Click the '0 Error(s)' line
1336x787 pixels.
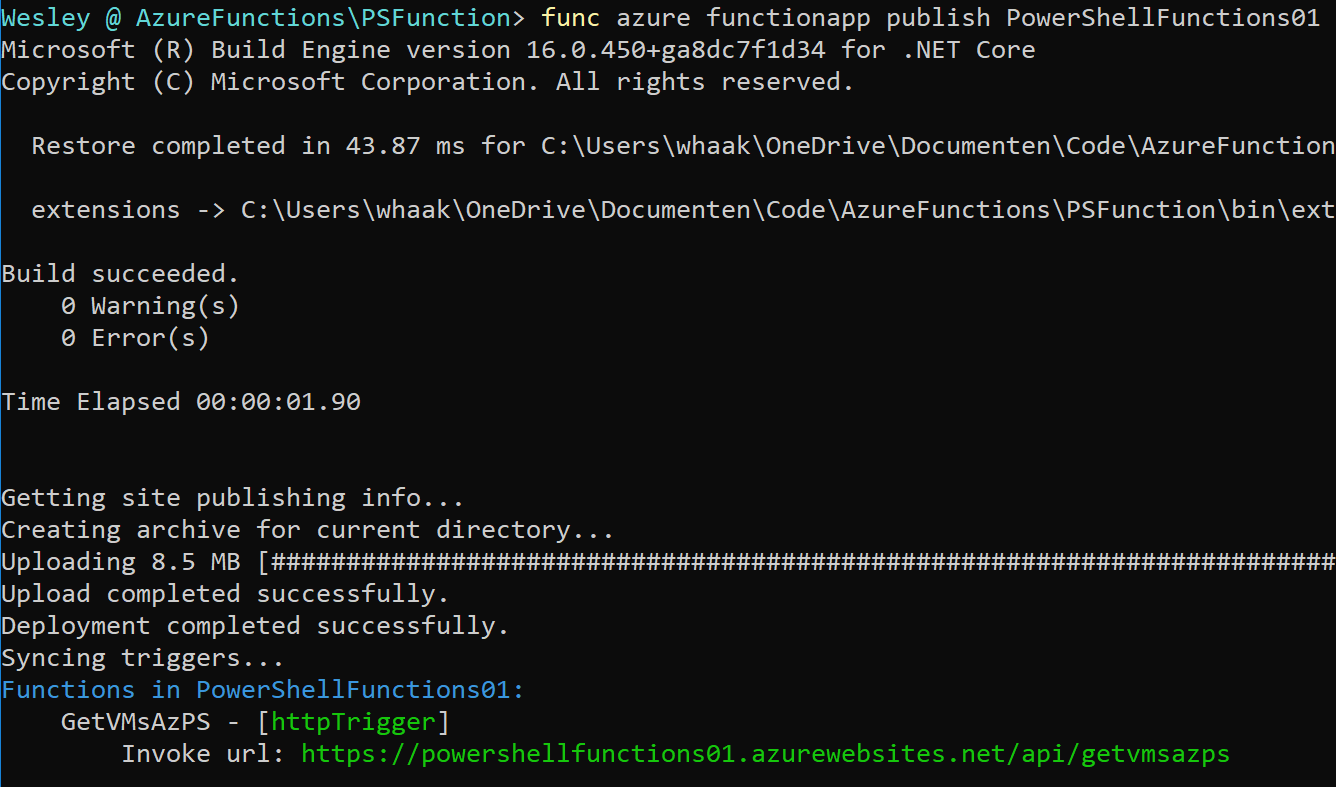136,338
